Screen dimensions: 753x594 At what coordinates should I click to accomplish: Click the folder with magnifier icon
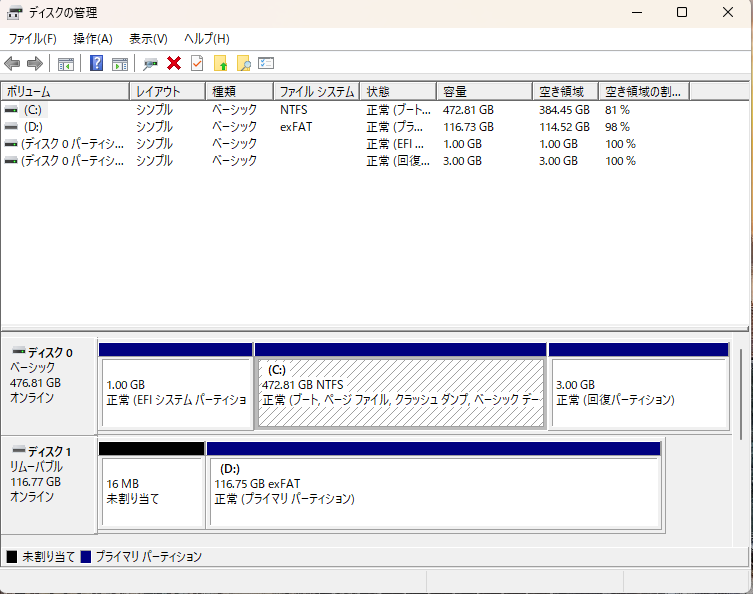coord(243,63)
